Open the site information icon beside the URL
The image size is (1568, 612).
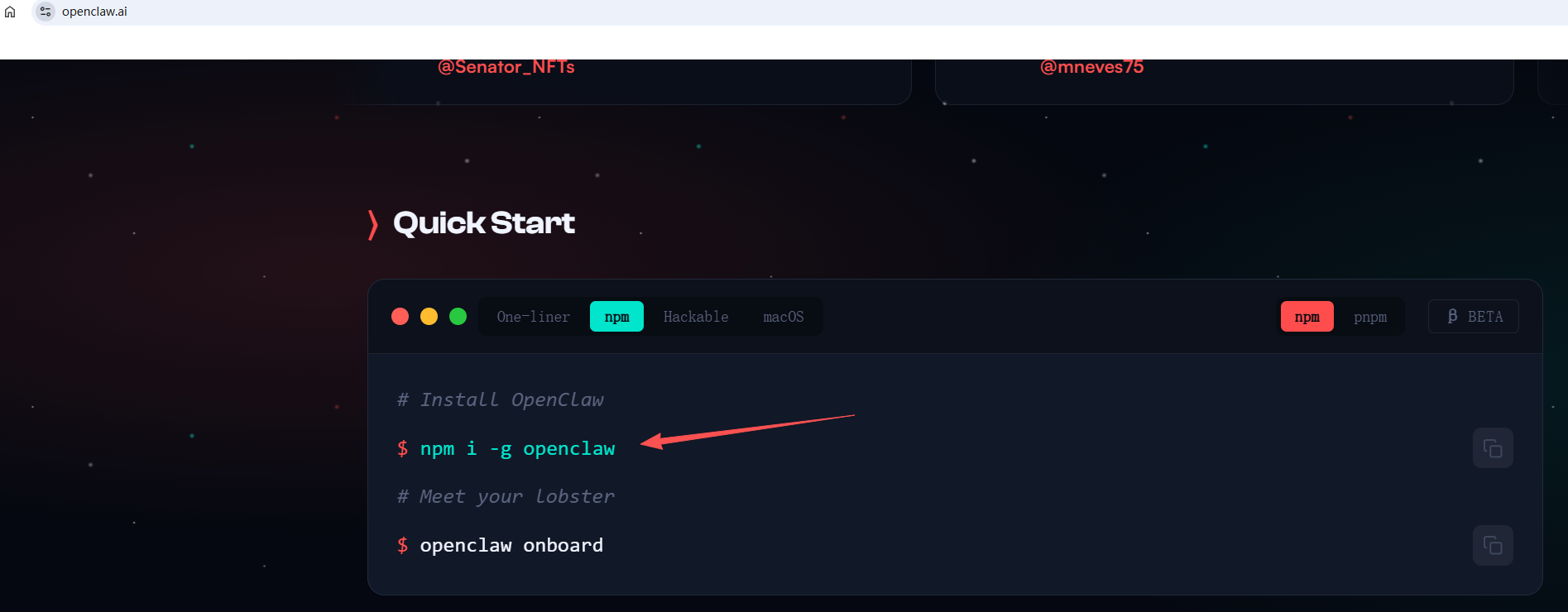coord(45,12)
